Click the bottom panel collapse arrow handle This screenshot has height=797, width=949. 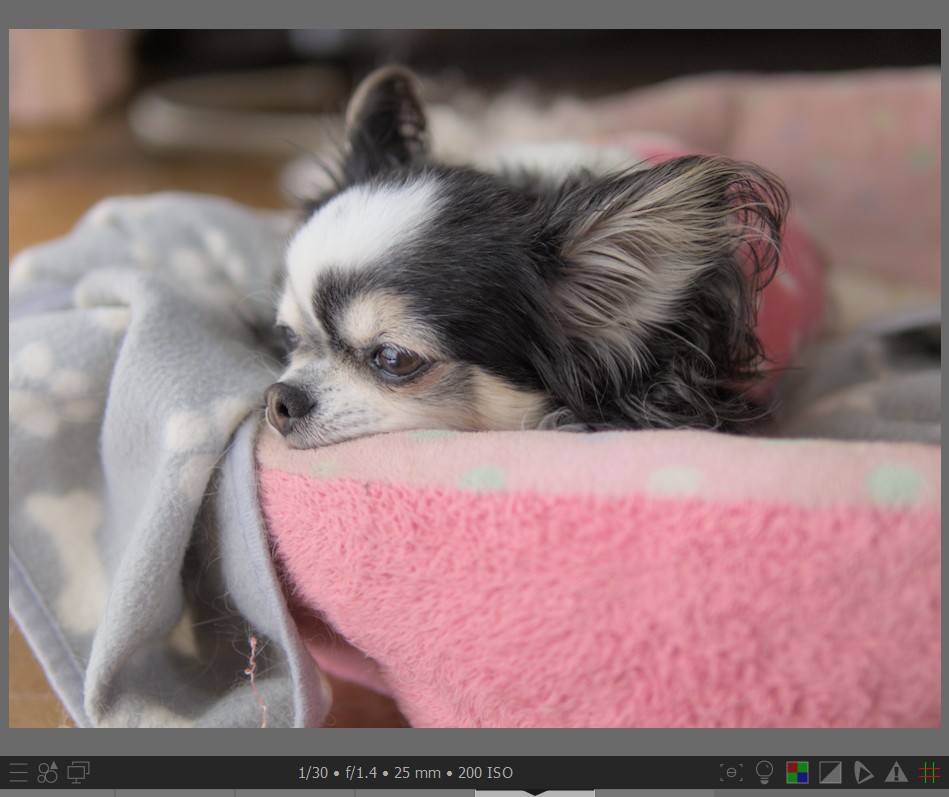[534, 793]
